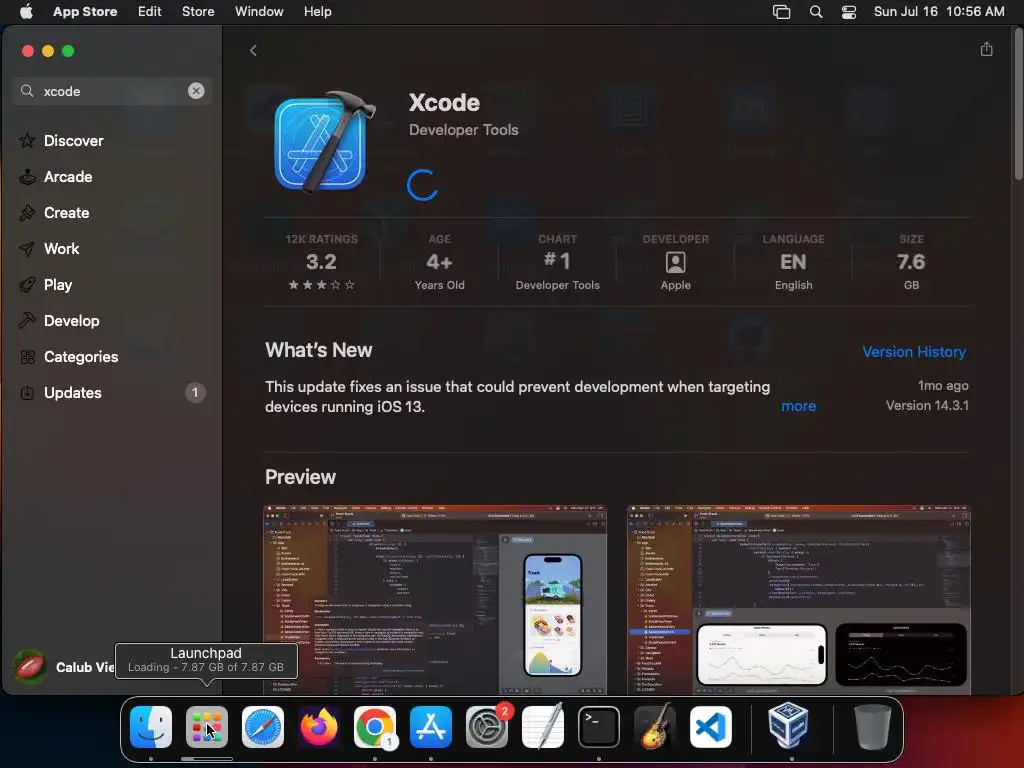Open Terminal from the dock
The image size is (1024, 768).
599,727
